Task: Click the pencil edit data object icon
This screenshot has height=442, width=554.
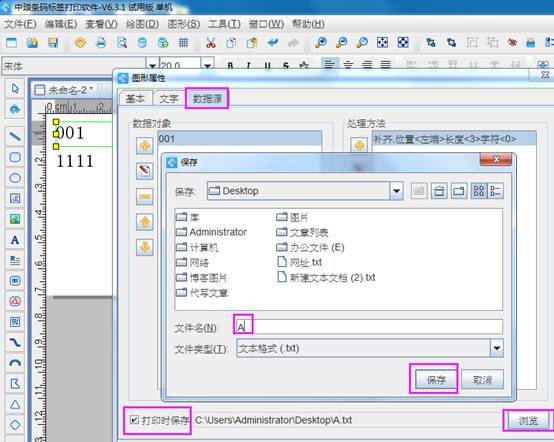Action: tap(145, 171)
